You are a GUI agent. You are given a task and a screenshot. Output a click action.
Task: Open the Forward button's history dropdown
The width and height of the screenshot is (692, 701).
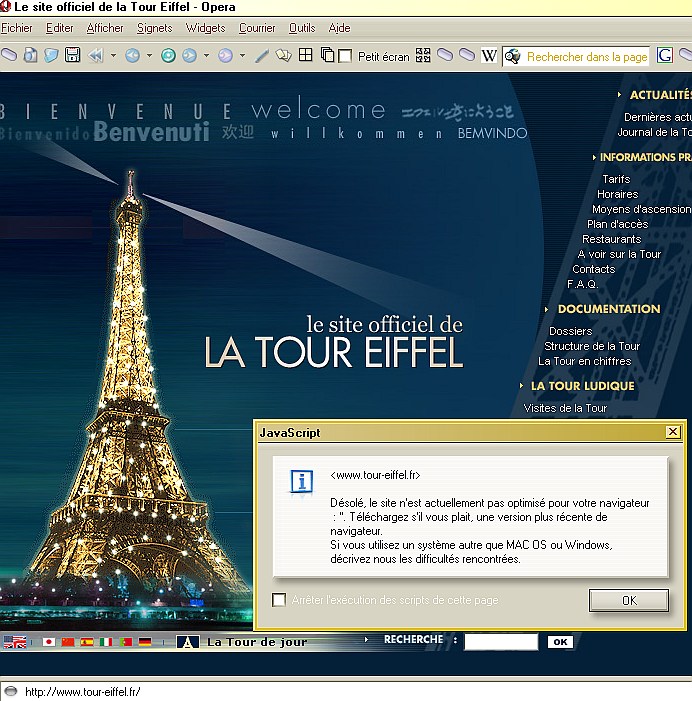[x=206, y=56]
